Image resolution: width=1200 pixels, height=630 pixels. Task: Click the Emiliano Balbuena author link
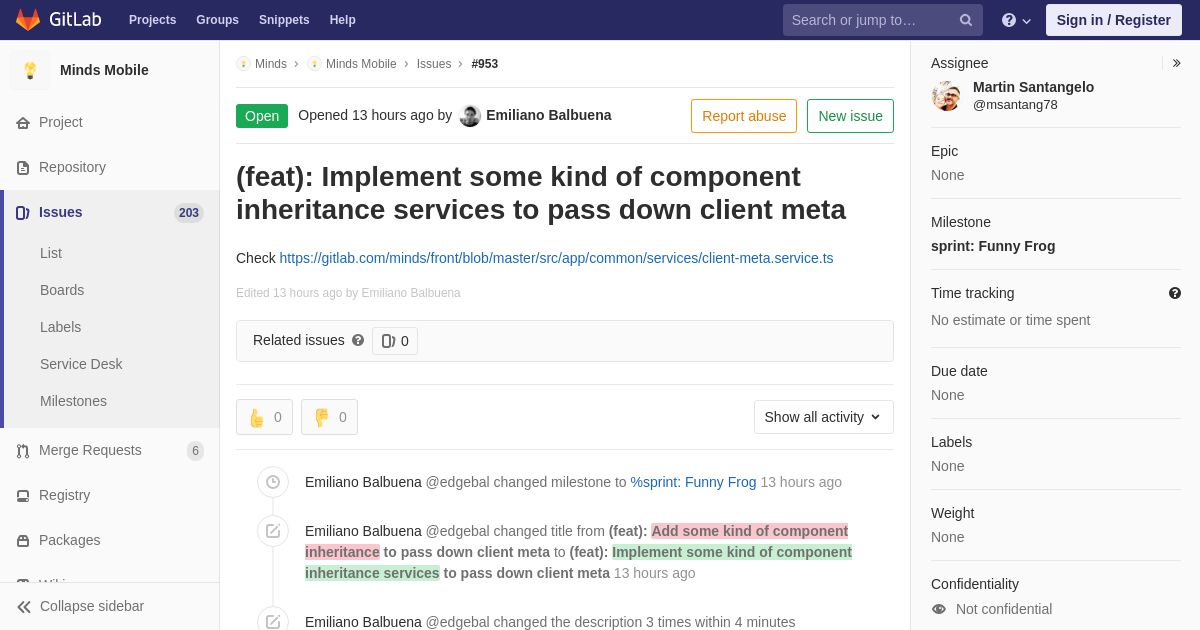548,115
